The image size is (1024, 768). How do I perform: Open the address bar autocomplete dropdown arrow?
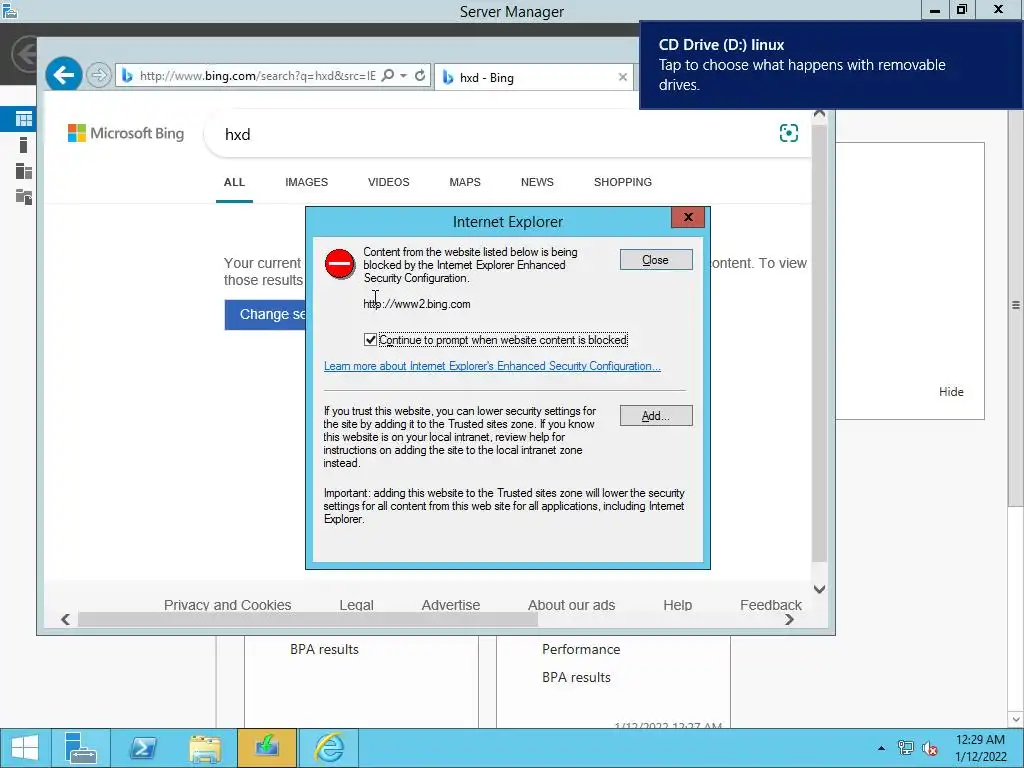pyautogui.click(x=404, y=76)
